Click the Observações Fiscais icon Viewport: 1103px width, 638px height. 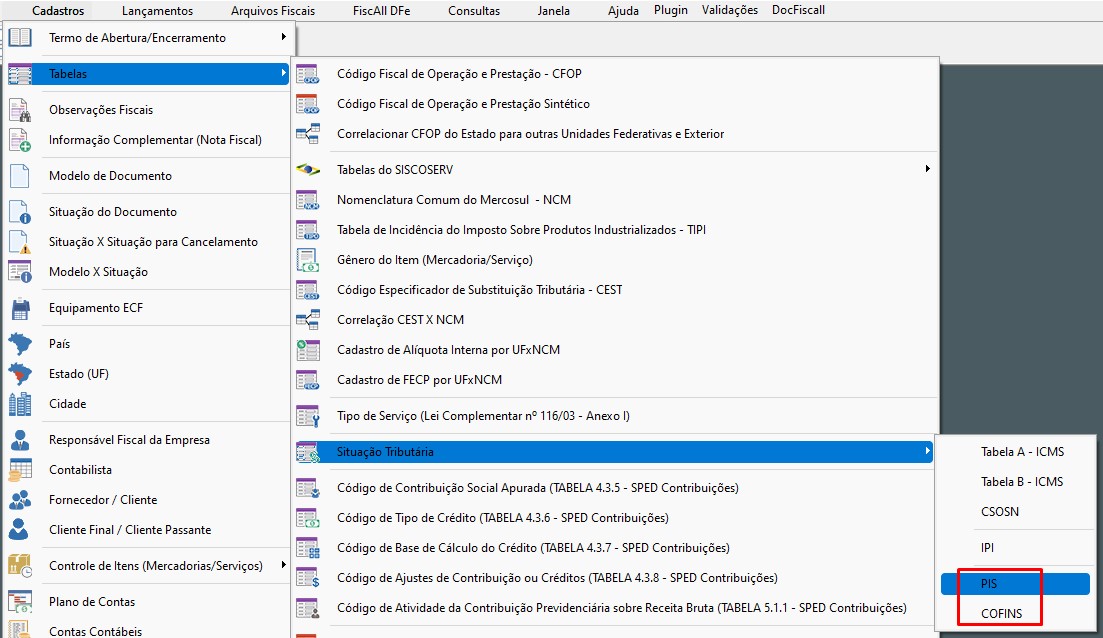20,110
